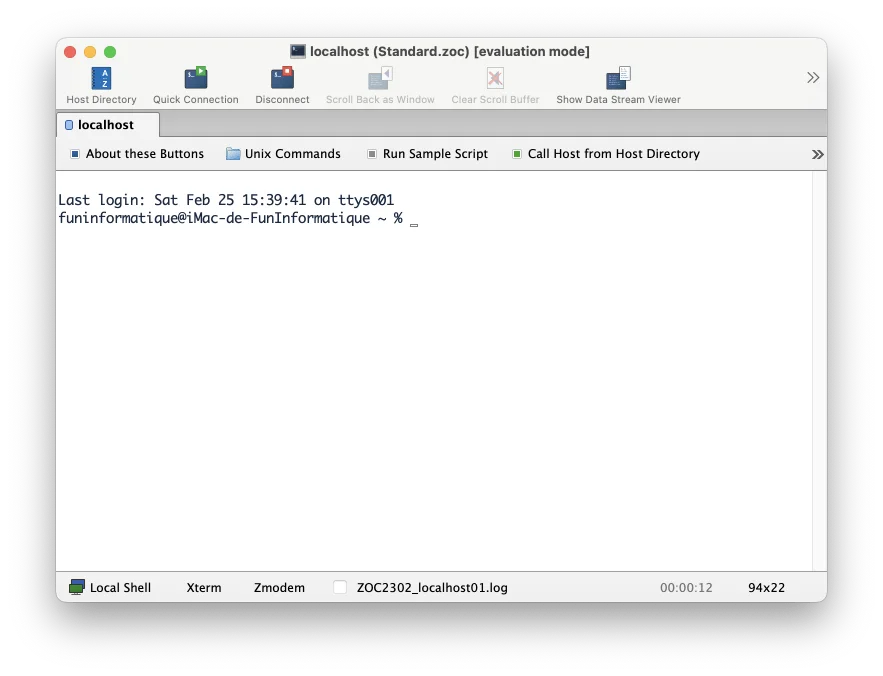This screenshot has width=883, height=676.
Task: Switch to the localhost tab
Action: [105, 124]
